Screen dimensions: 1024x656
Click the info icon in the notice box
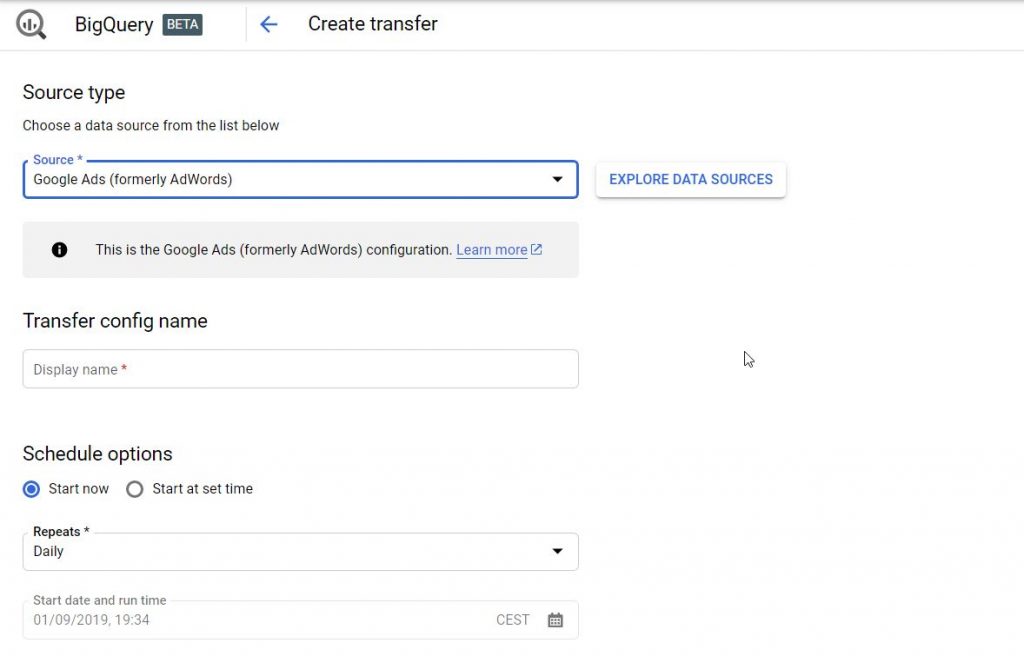59,250
